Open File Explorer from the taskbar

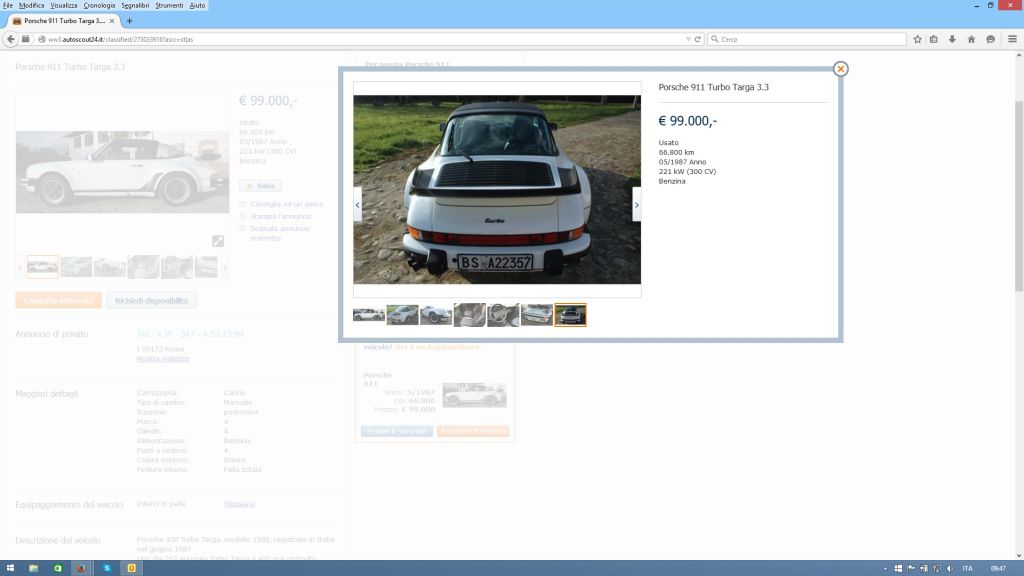coord(33,568)
